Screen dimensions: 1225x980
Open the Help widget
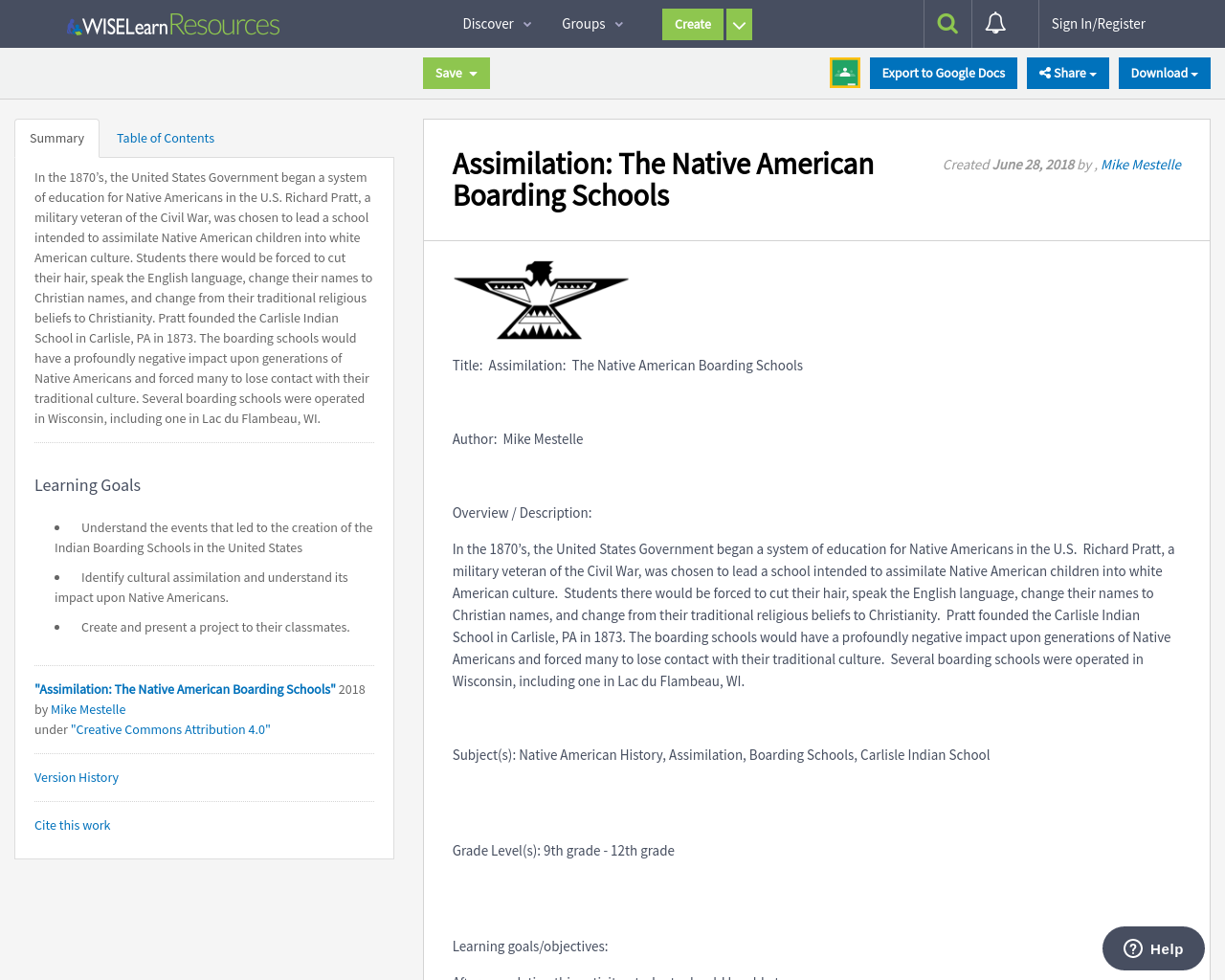(x=1152, y=947)
